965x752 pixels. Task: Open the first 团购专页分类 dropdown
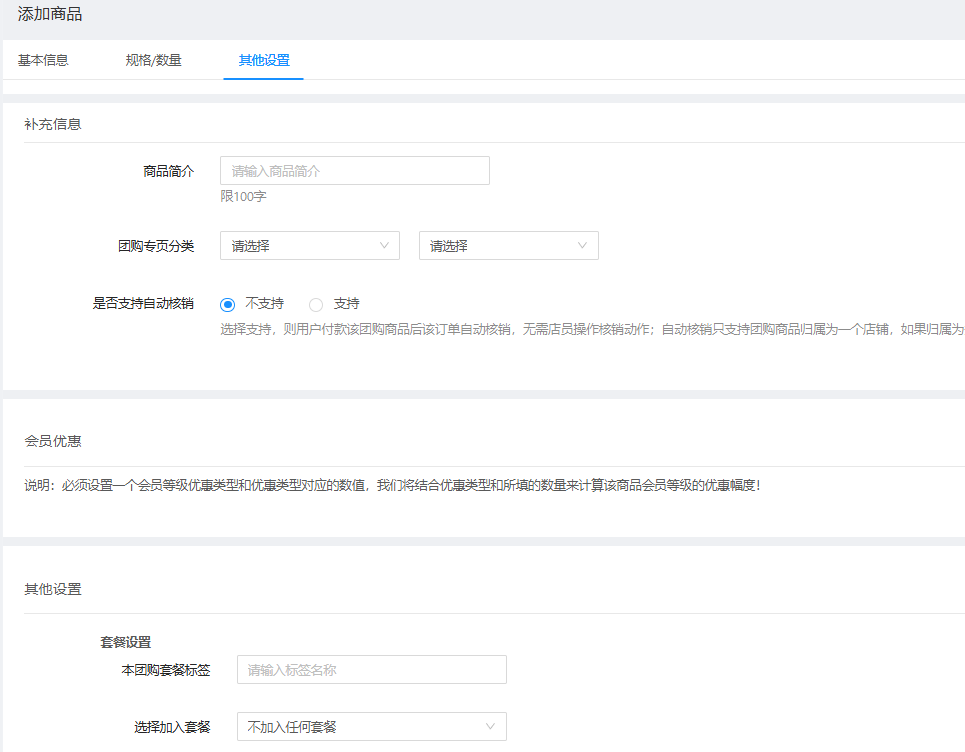(x=310, y=246)
